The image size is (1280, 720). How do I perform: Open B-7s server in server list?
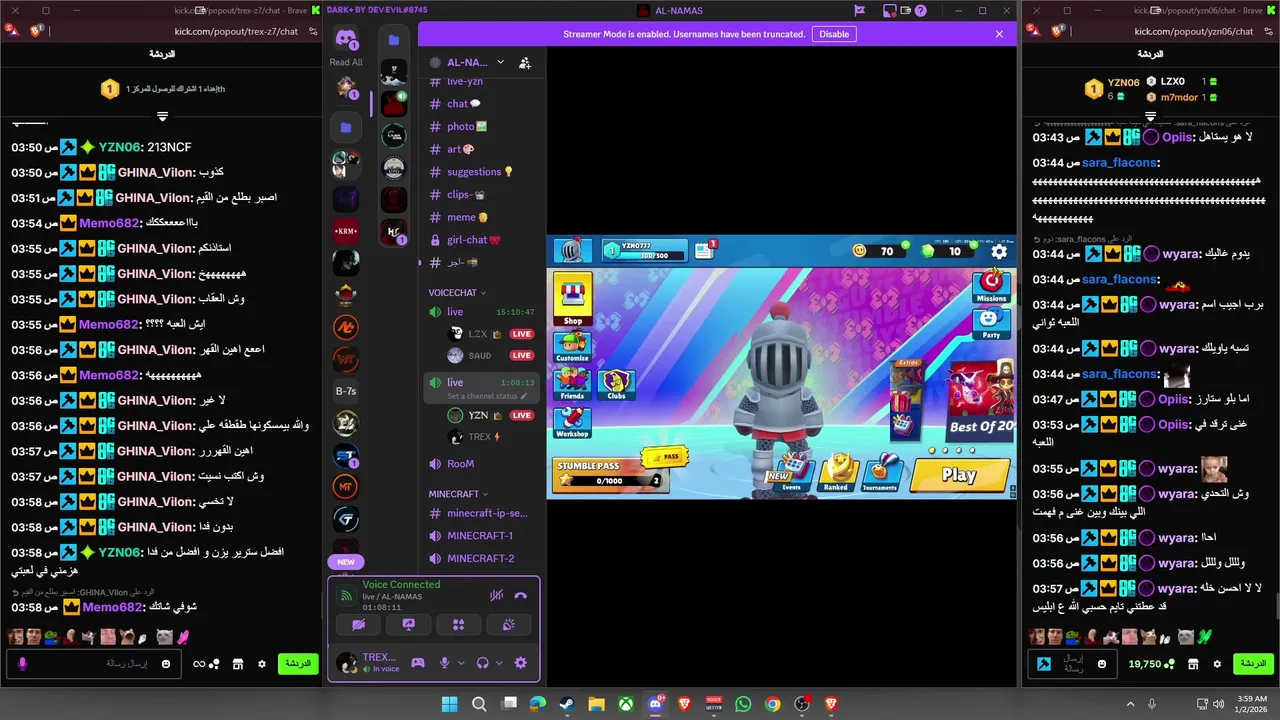(346, 391)
